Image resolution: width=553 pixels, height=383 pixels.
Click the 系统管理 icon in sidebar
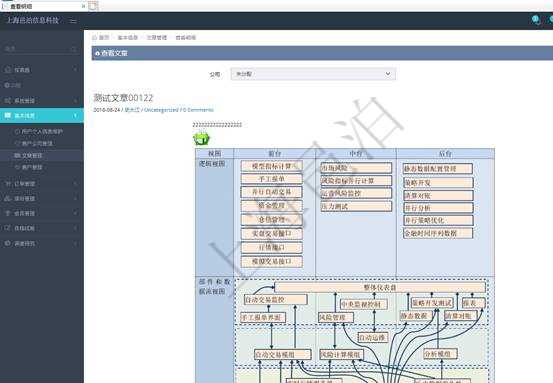coord(8,101)
